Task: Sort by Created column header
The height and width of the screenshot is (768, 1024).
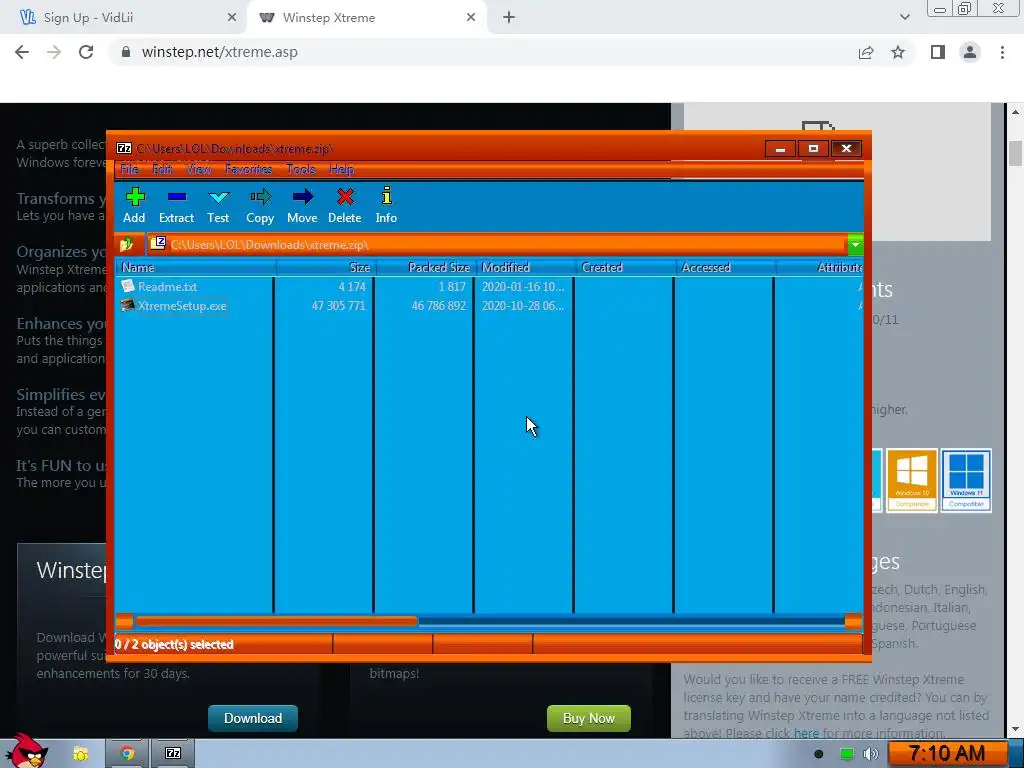Action: (x=626, y=268)
